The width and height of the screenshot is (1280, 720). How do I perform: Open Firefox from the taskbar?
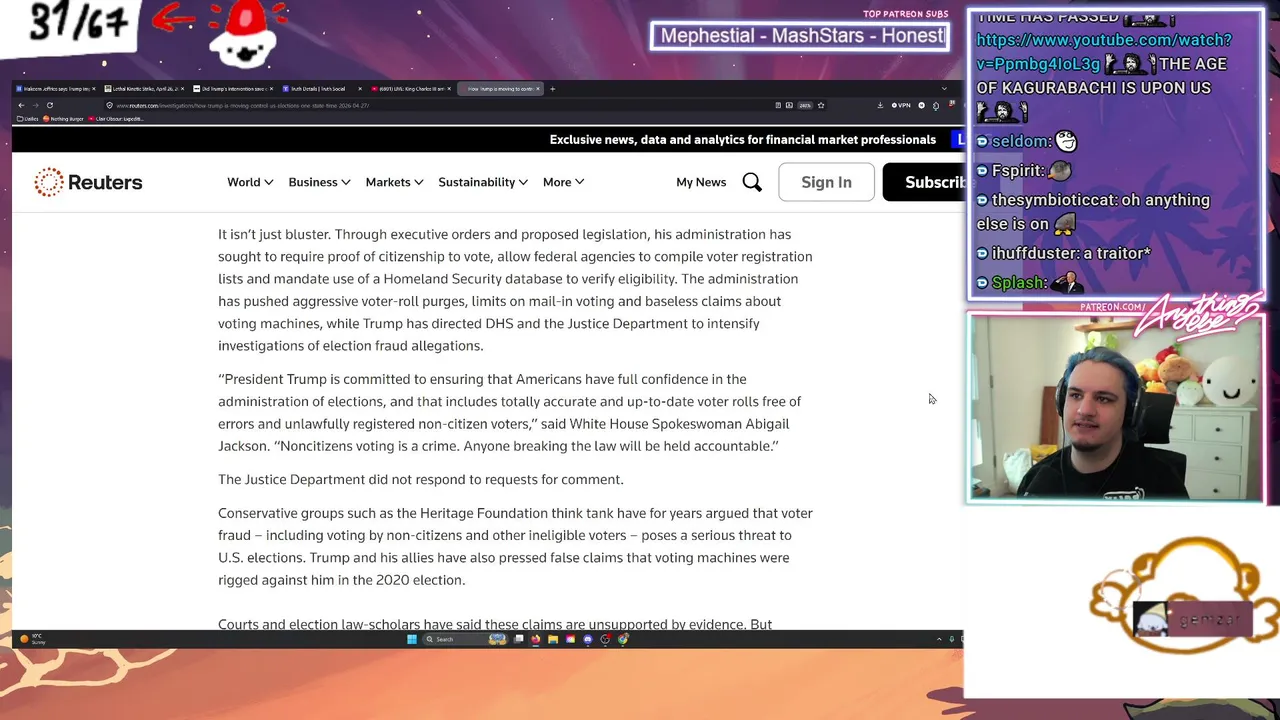click(x=535, y=639)
